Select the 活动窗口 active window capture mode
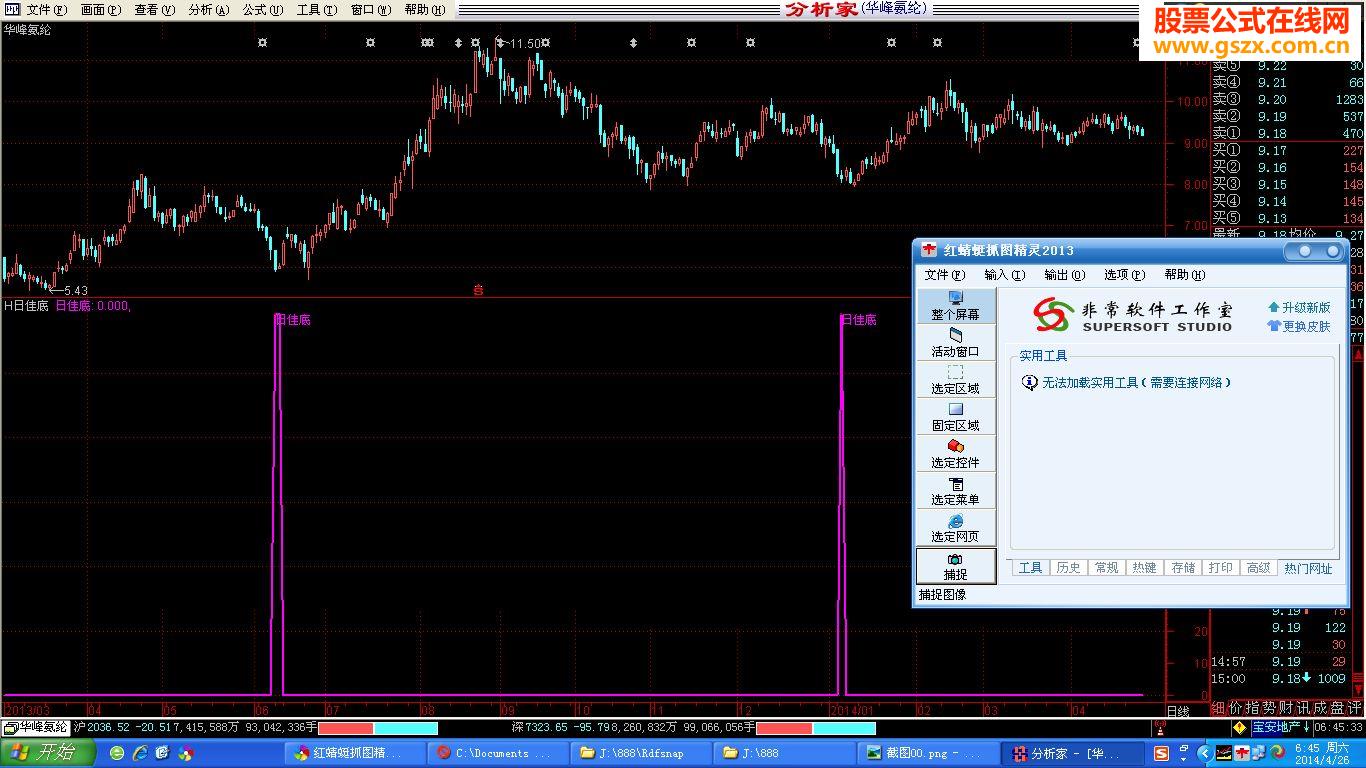 click(956, 343)
